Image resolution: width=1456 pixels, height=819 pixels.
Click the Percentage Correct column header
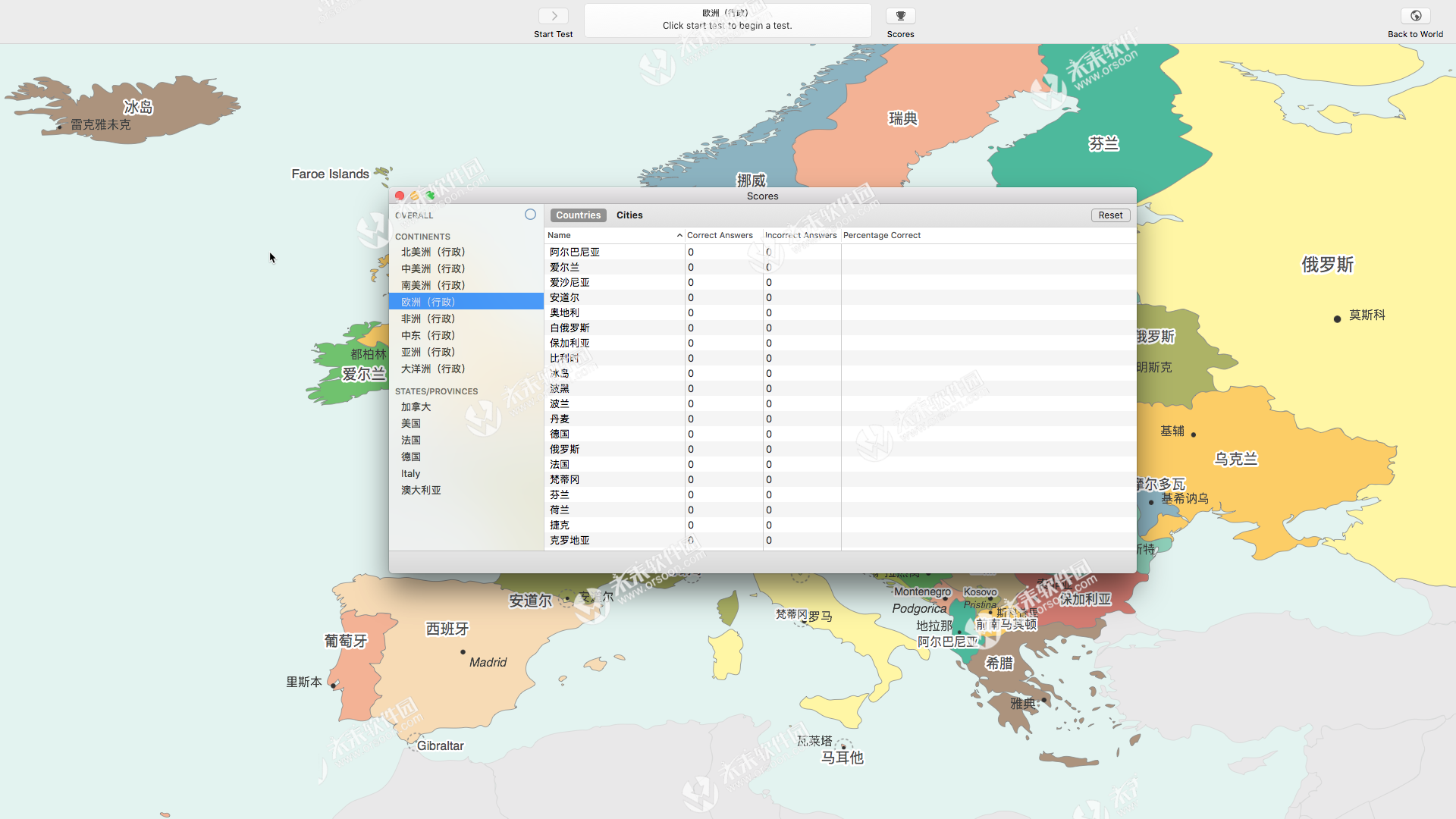point(988,236)
